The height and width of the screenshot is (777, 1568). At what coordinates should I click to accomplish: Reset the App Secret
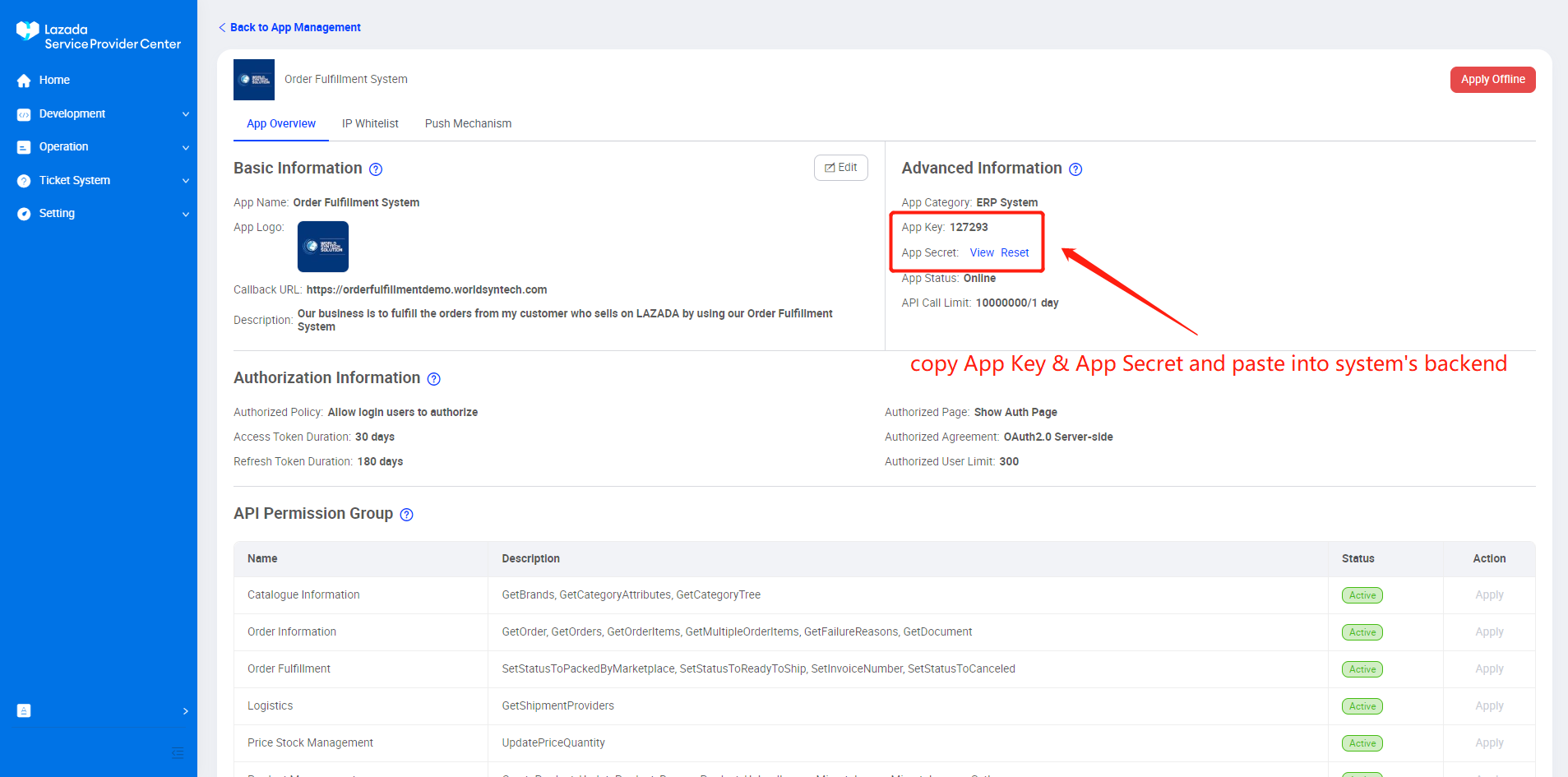click(x=1015, y=253)
